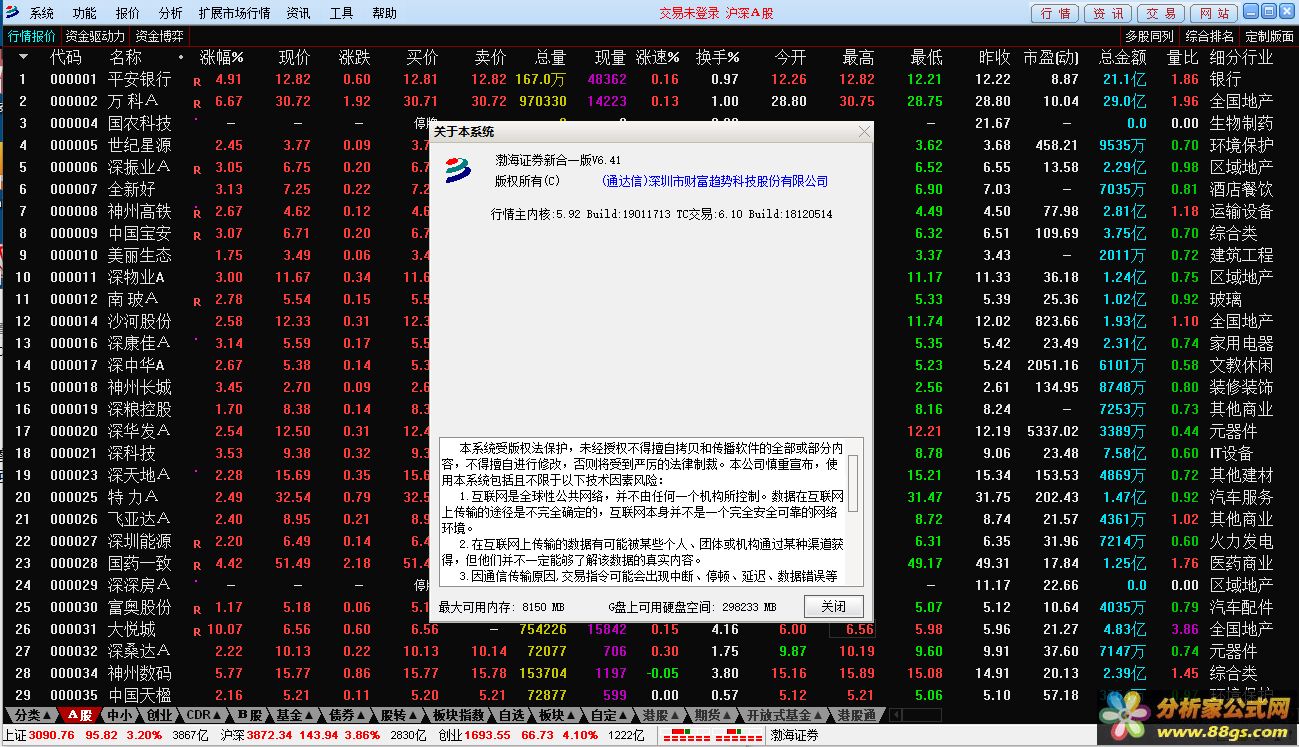Image resolution: width=1299 pixels, height=747 pixels.
Task: Select stock row 000031 大悦城
Action: coord(649,629)
